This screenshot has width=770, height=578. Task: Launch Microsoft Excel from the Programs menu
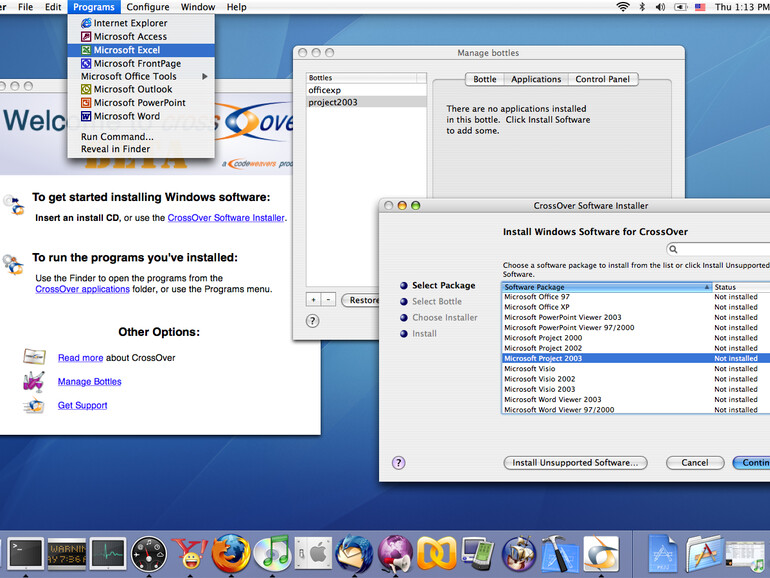click(x=126, y=50)
